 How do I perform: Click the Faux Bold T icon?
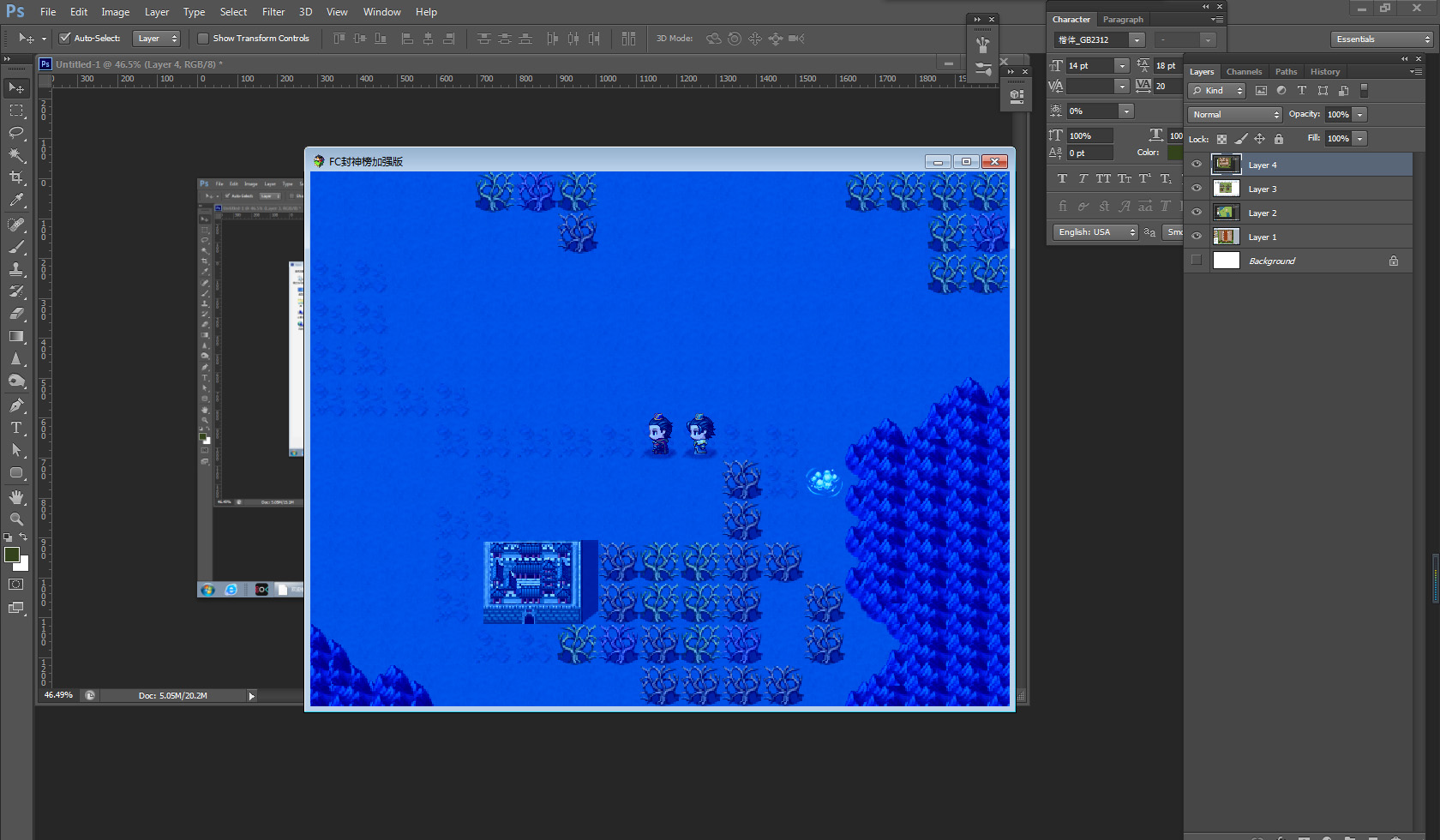click(1062, 178)
